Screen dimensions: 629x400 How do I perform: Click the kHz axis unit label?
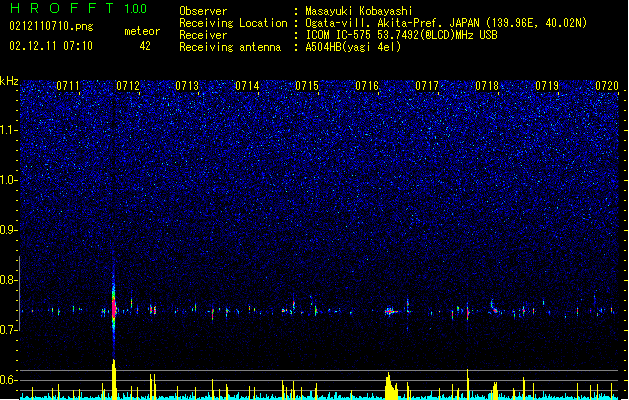tap(9, 81)
